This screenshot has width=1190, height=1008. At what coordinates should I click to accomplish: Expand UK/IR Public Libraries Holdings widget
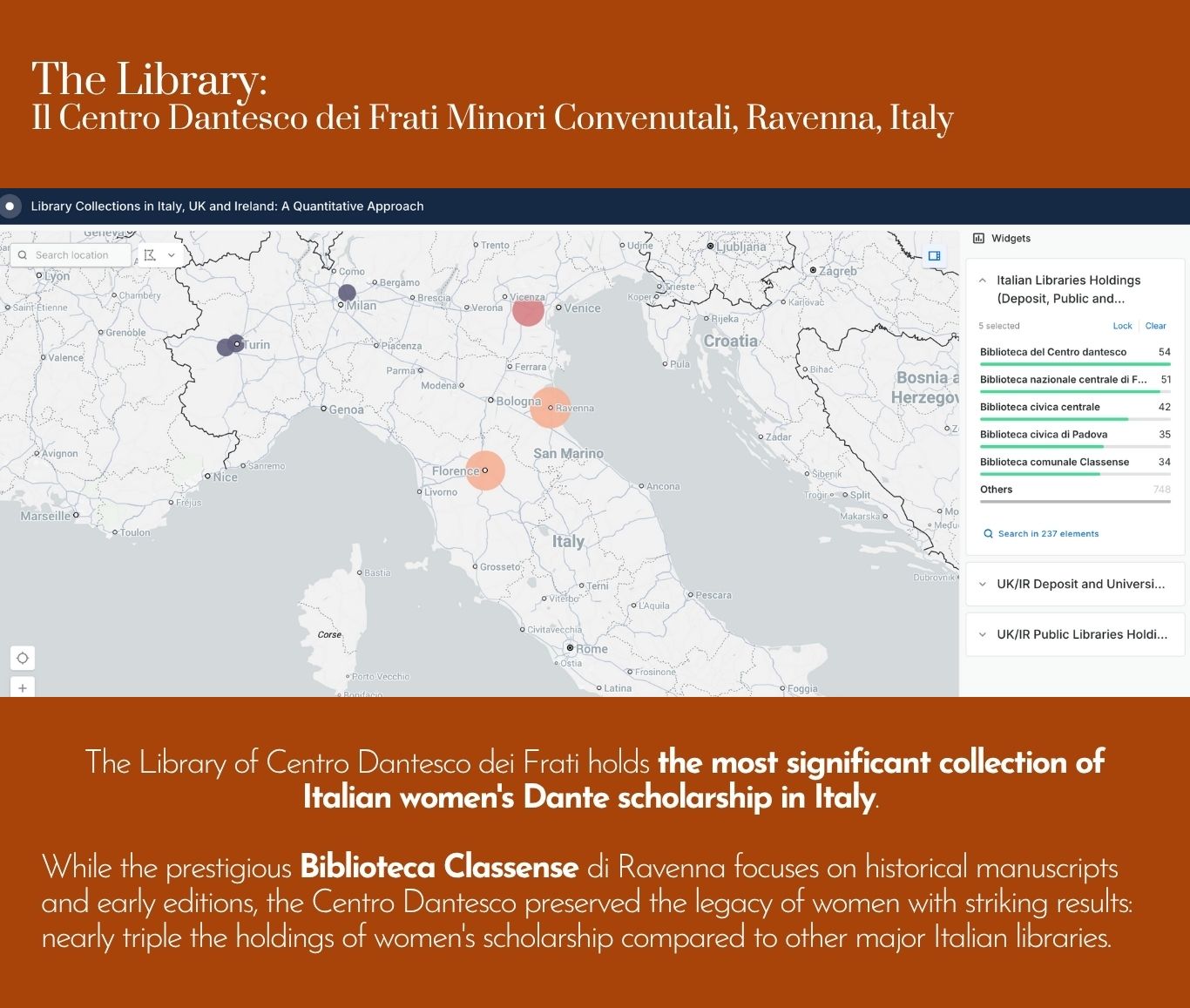click(983, 635)
